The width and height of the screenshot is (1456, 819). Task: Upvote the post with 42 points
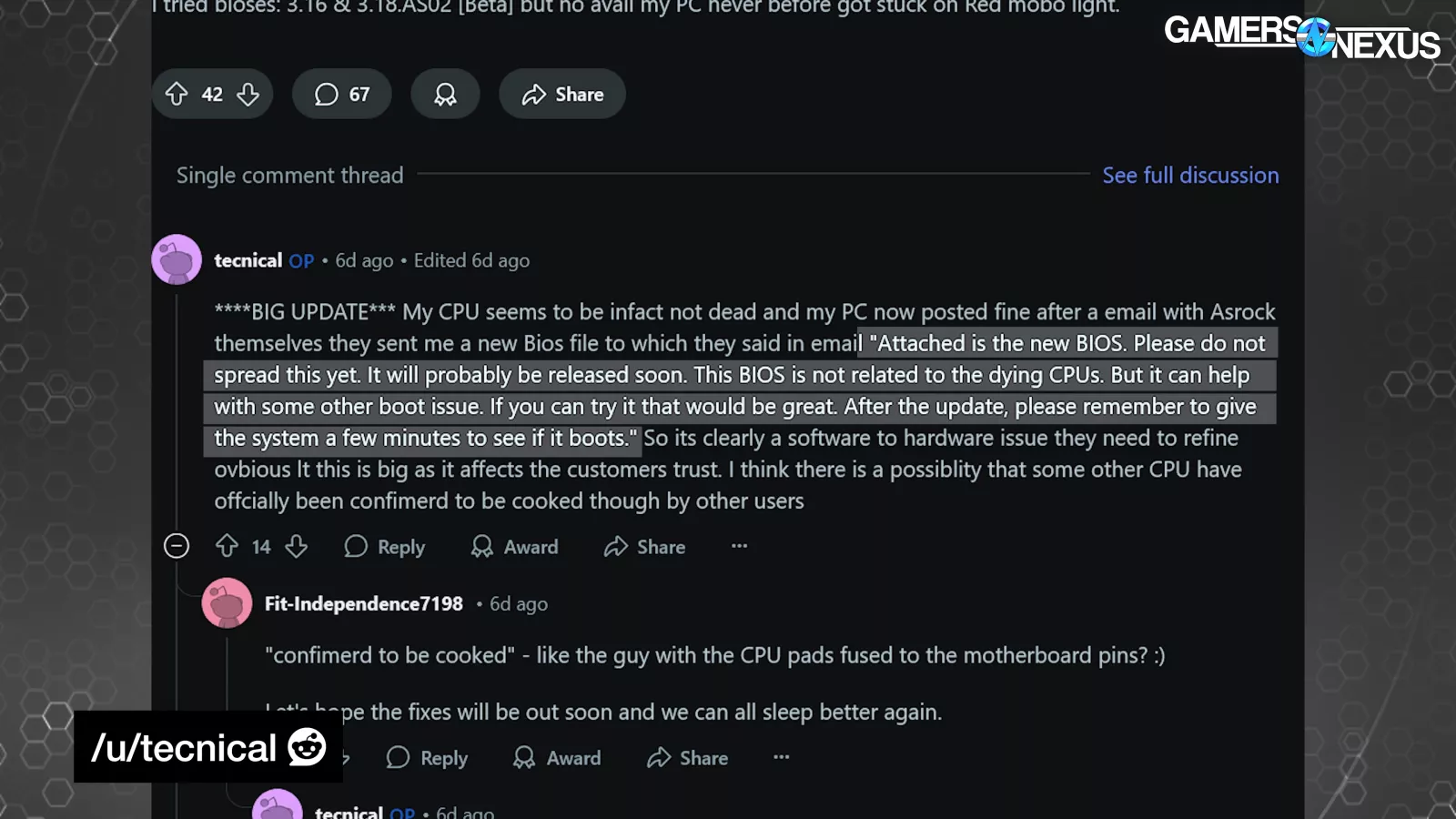[x=177, y=94]
